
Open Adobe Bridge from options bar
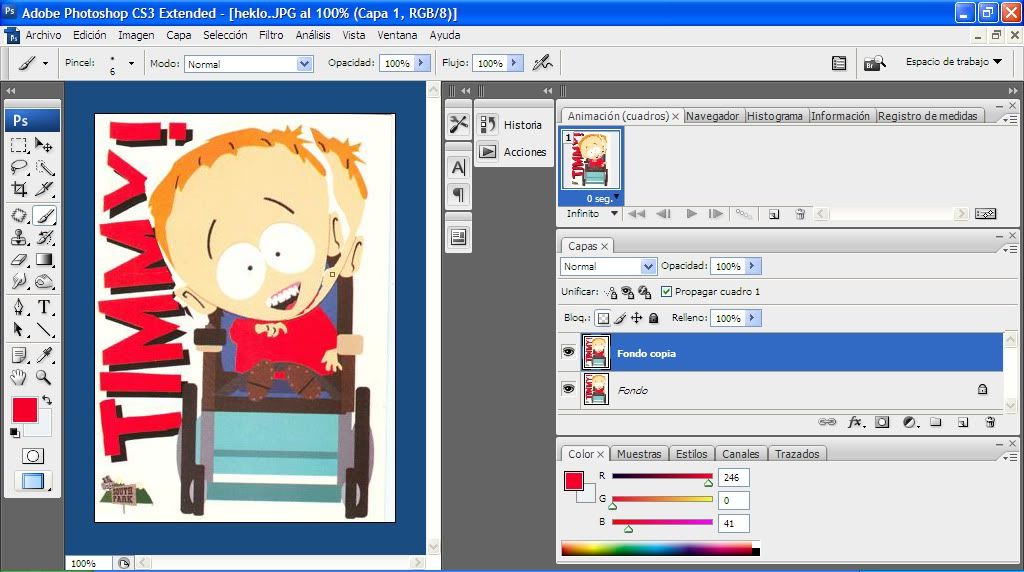point(874,63)
